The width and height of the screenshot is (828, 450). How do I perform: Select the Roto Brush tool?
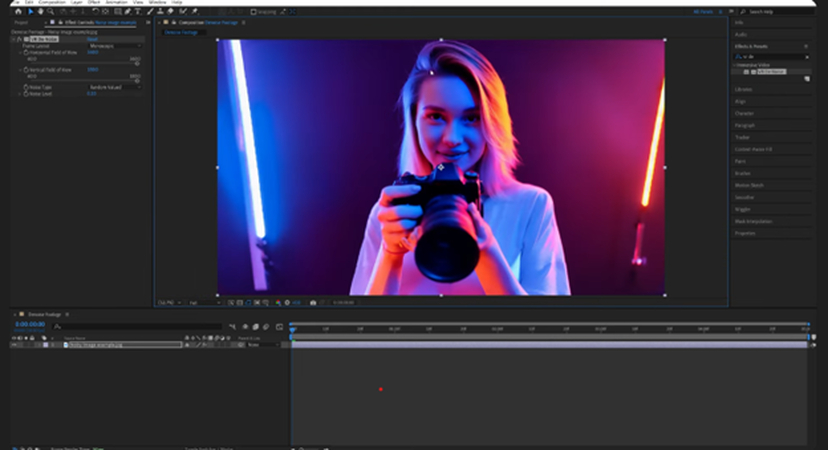[x=183, y=11]
